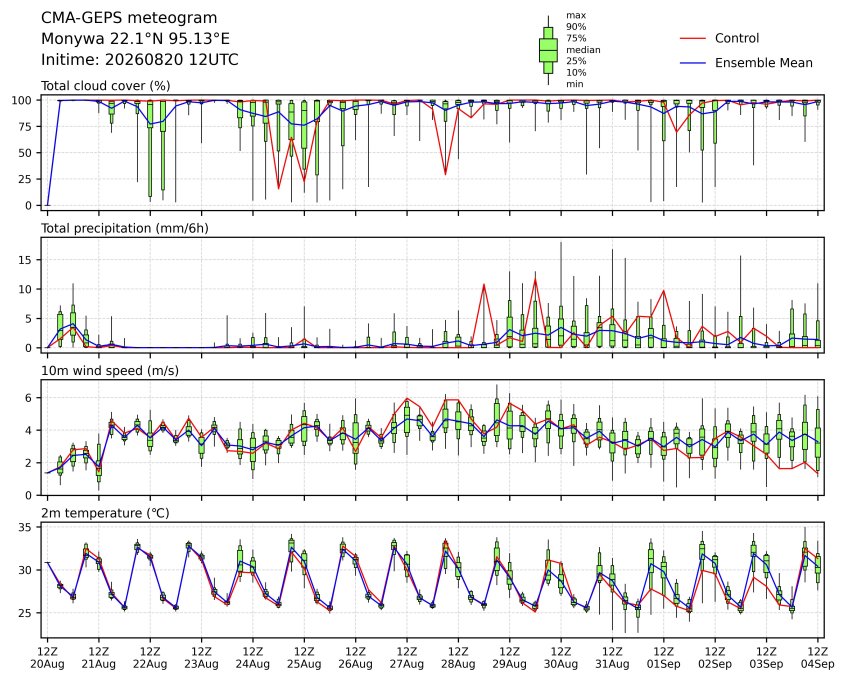
Task: Click the 12Z 25Aug time axis label
Action: click(x=304, y=658)
